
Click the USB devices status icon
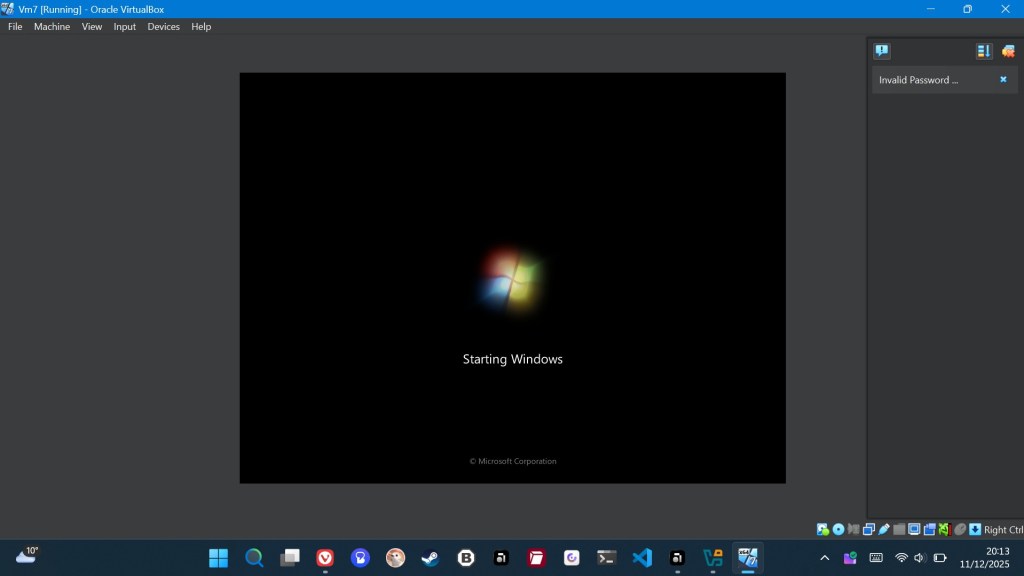884,529
